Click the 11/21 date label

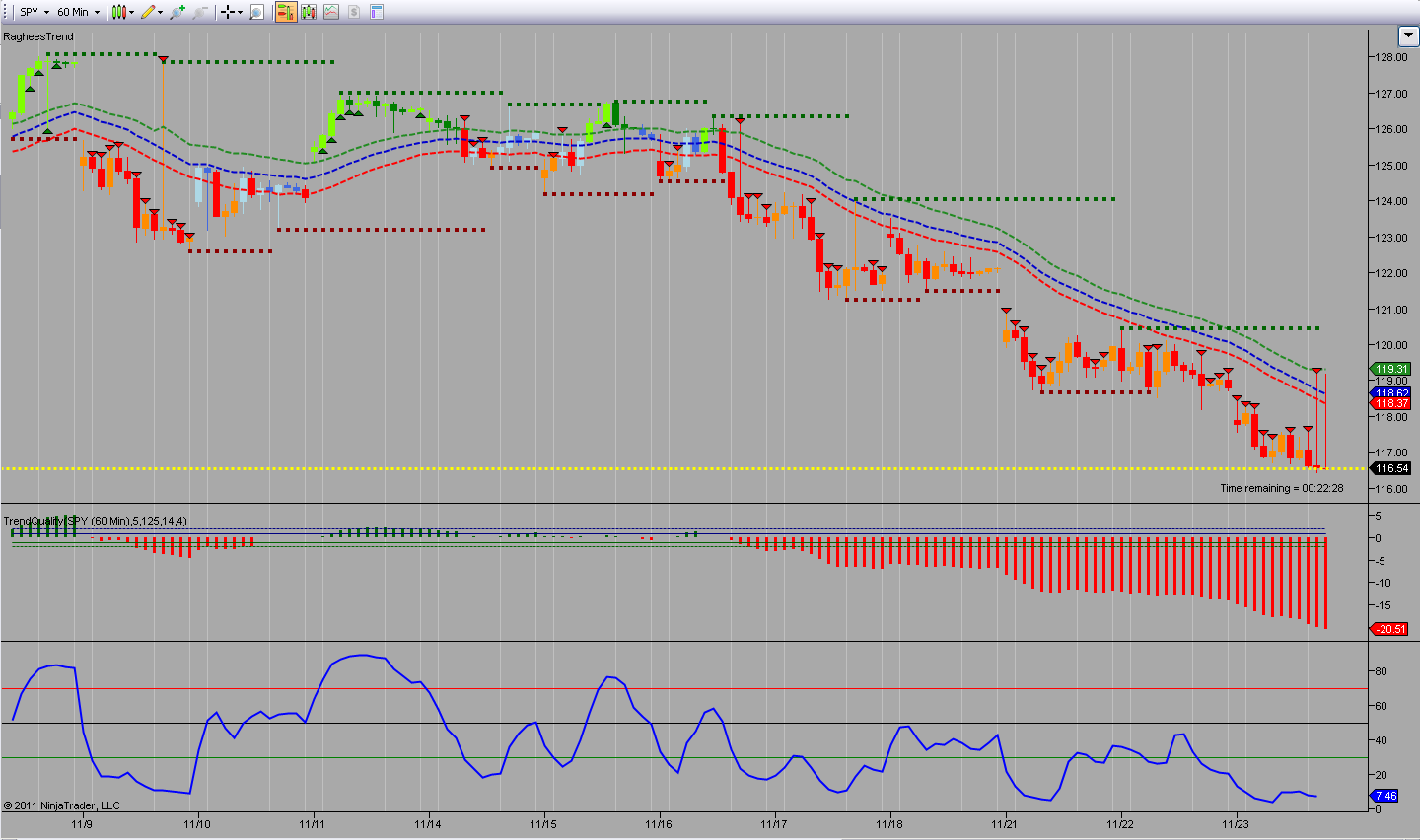pyautogui.click(x=1005, y=824)
